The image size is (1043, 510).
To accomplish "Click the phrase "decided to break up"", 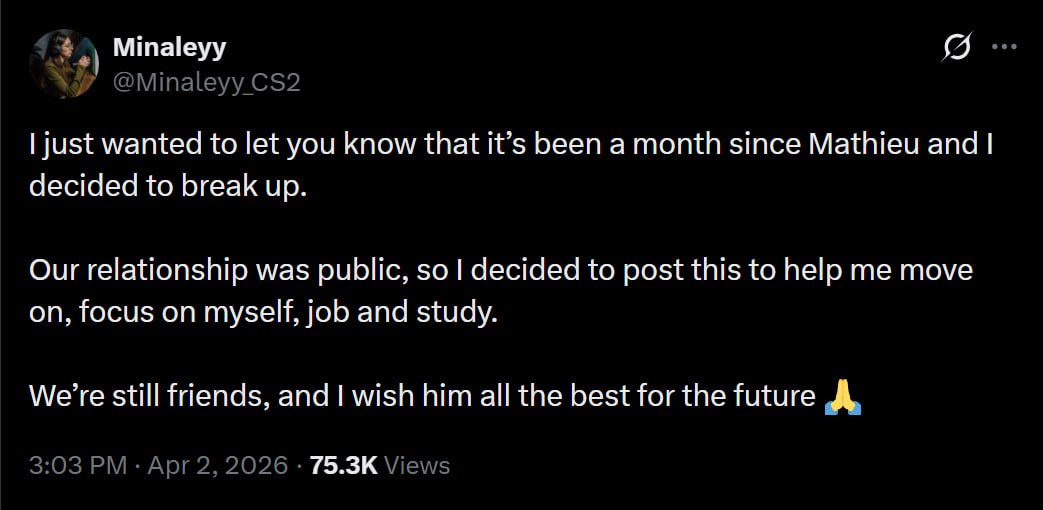I will pyautogui.click(x=165, y=186).
